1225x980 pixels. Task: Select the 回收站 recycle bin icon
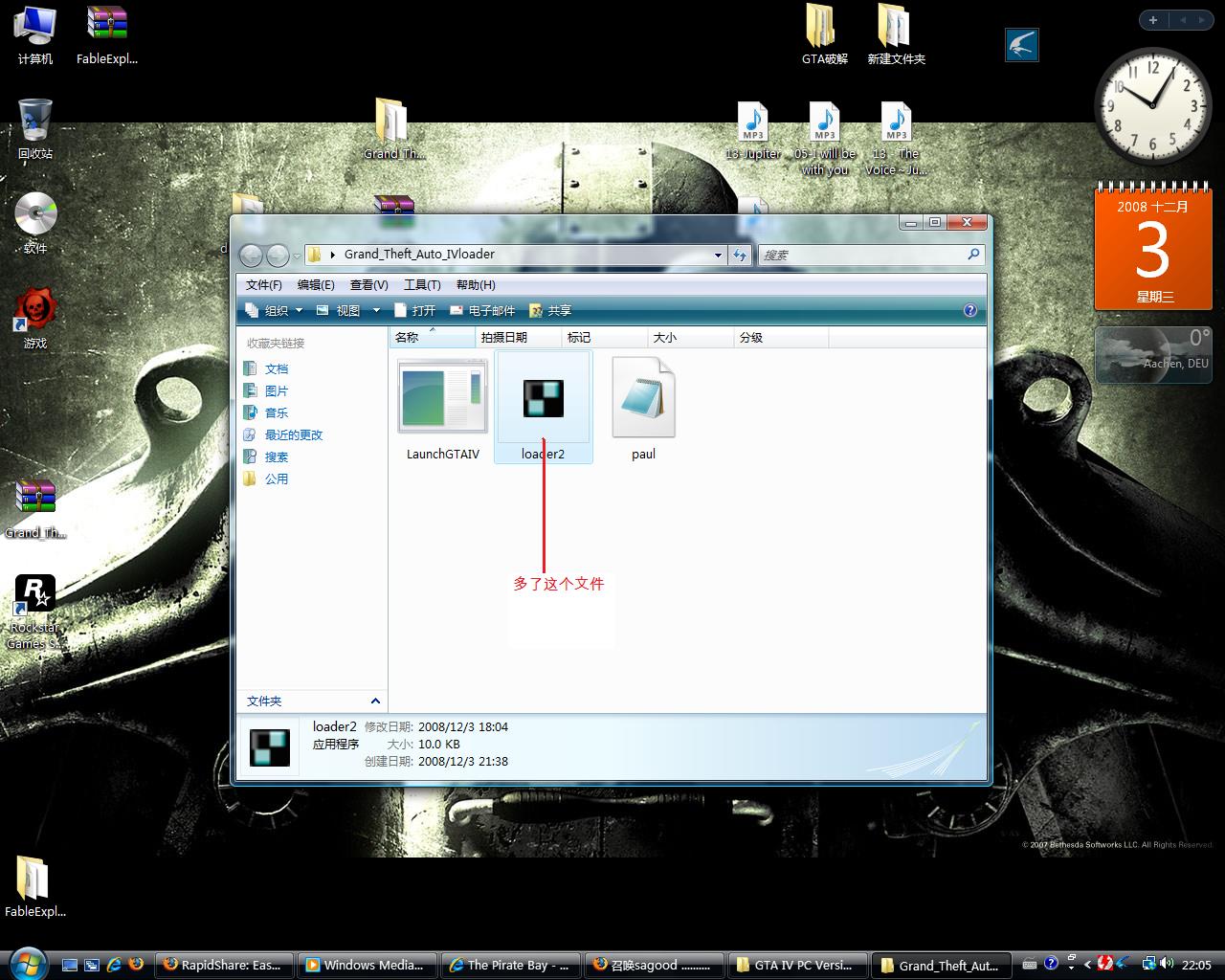click(x=35, y=128)
